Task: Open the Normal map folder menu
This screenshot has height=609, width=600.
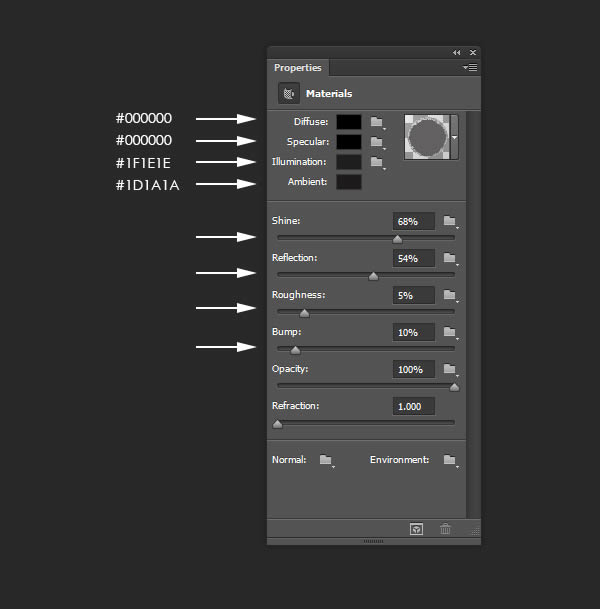Action: coord(326,460)
